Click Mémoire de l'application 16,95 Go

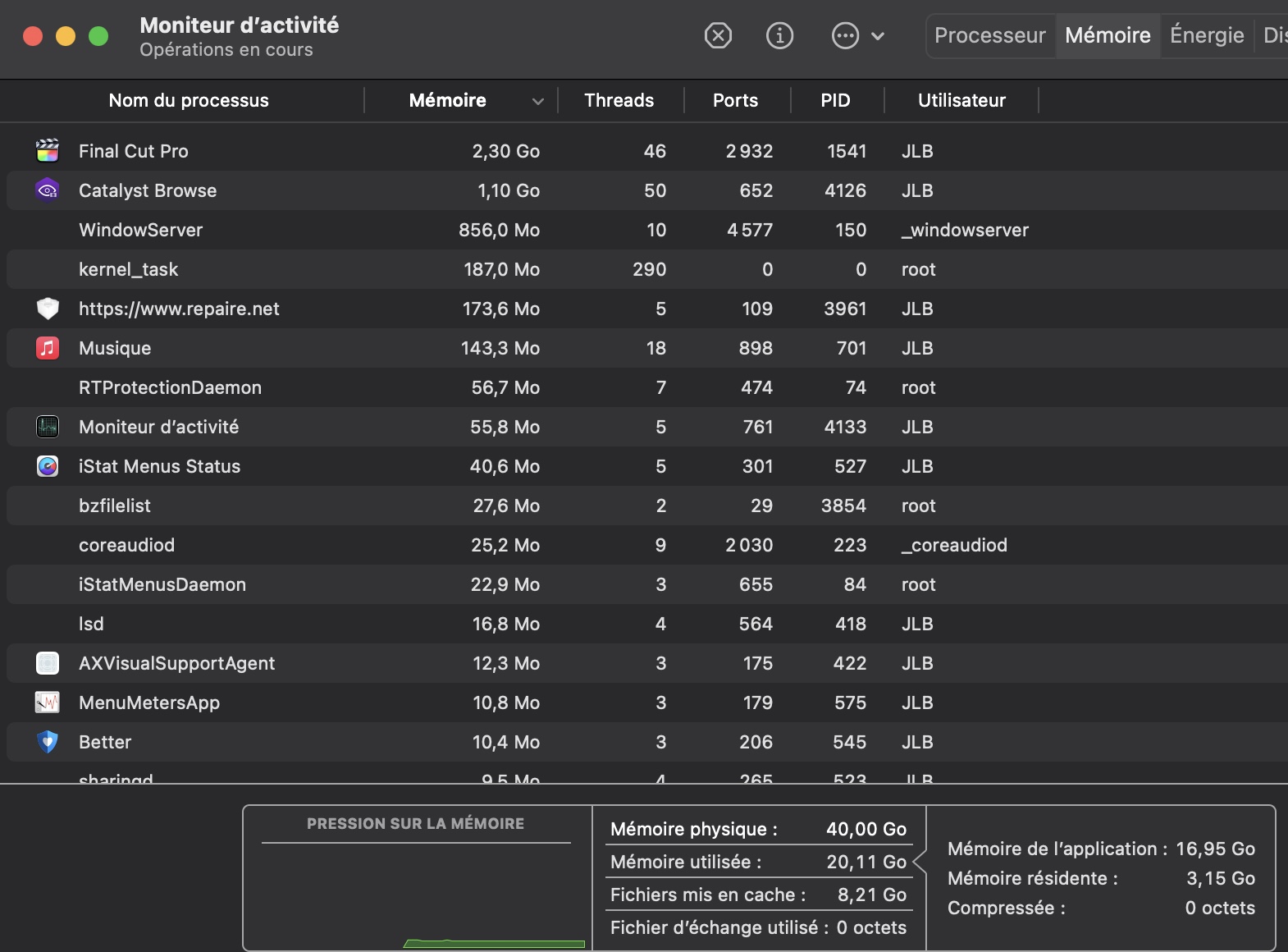click(x=1101, y=849)
